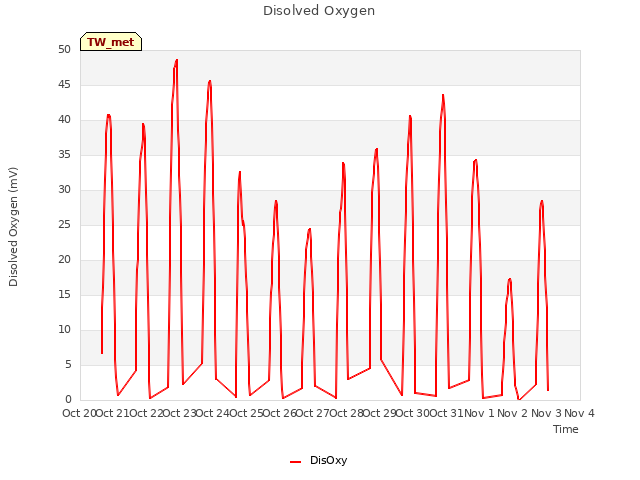The height and width of the screenshot is (480, 640).
Task: Click the 15 y-axis tick label
Action: coord(64,294)
